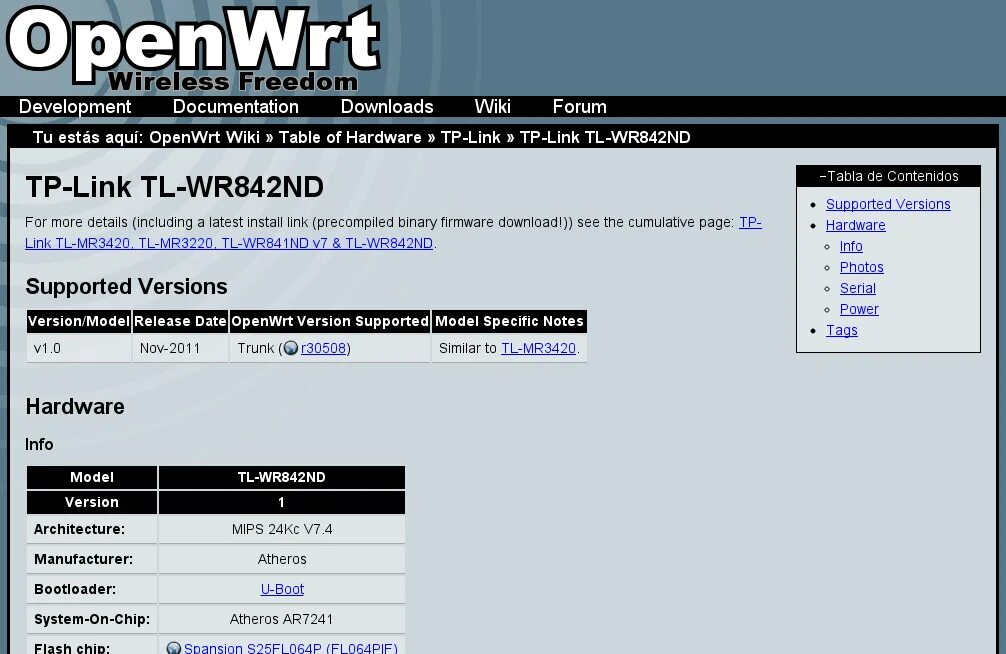Click the Release Date column header
The width and height of the screenshot is (1006, 654).
point(180,321)
